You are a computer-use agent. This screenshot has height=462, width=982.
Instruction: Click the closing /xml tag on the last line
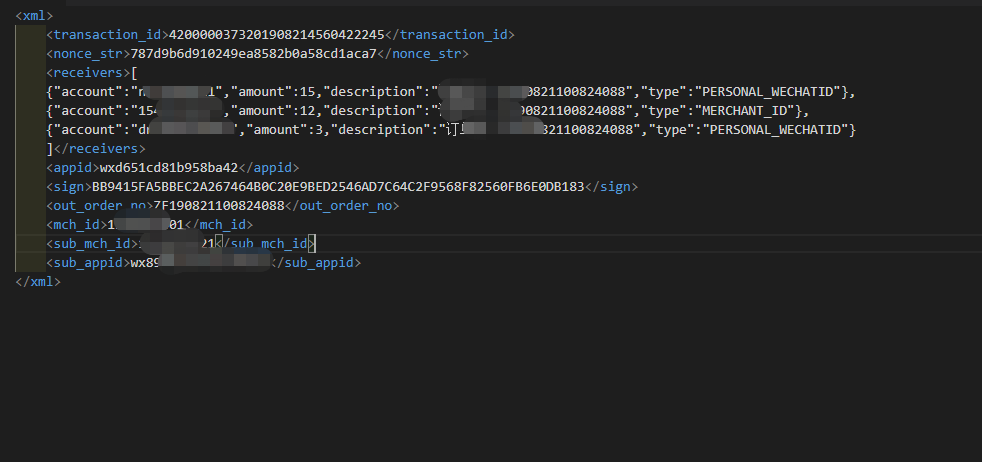click(x=38, y=282)
